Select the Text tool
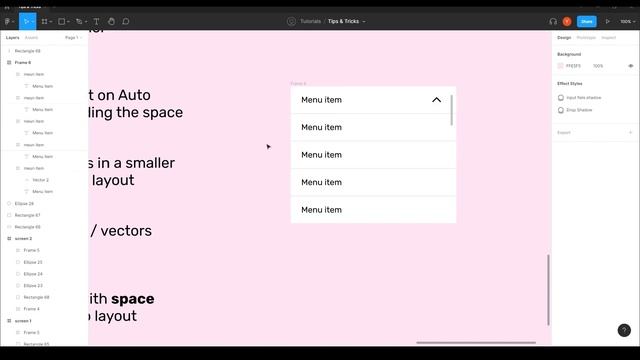Viewport: 640px width, 360px height. pos(96,22)
